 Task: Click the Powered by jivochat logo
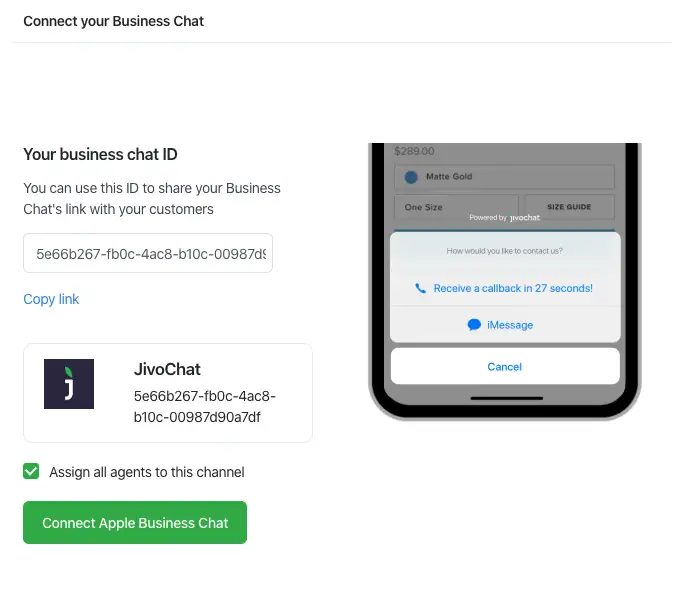(x=505, y=217)
